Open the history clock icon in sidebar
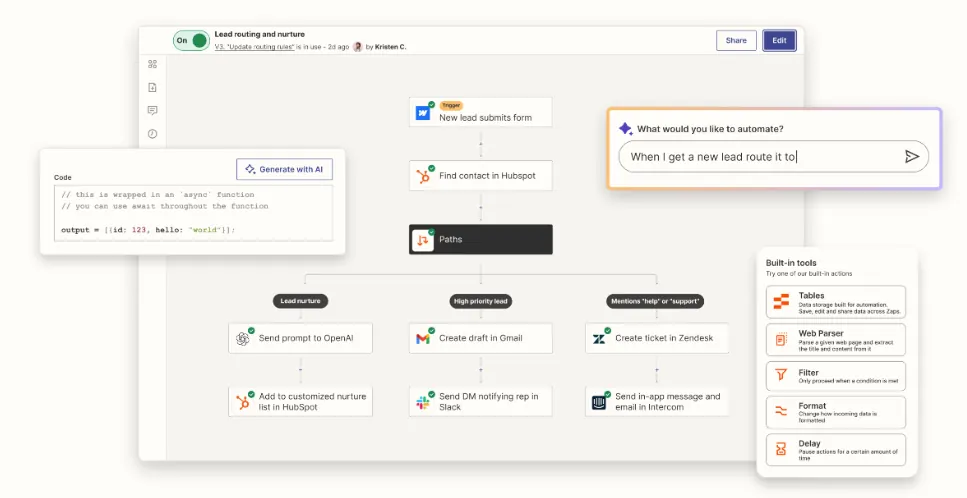Screen dimensions: 967x498 (x=152, y=134)
